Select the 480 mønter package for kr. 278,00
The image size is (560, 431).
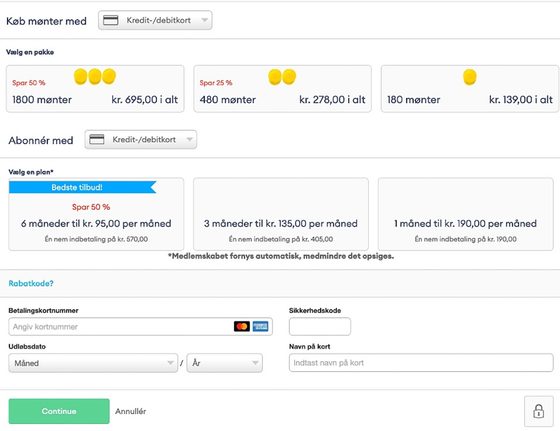pyautogui.click(x=282, y=89)
